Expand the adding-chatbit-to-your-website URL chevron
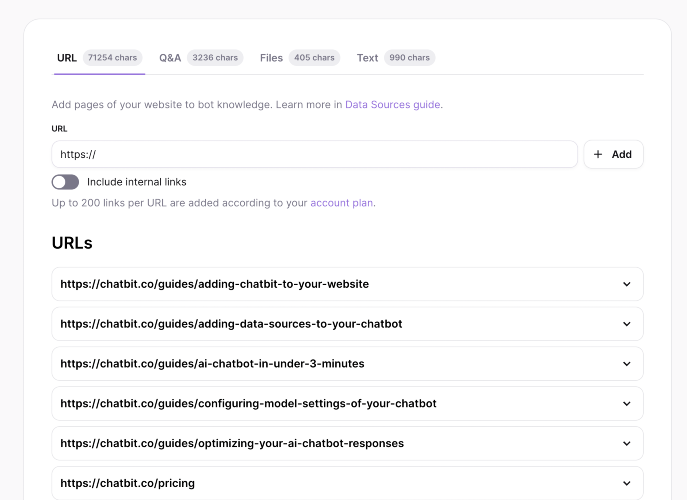This screenshot has width=687, height=500. click(x=627, y=284)
